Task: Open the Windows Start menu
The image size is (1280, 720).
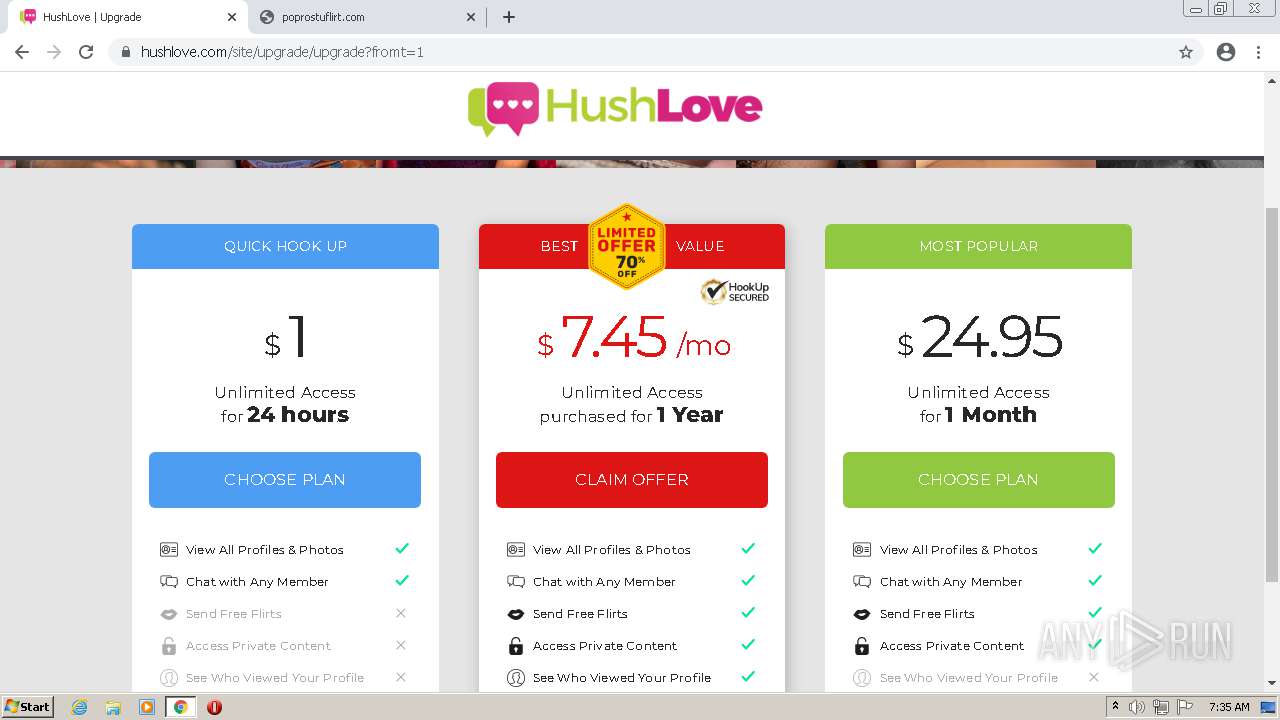Action: 28,707
